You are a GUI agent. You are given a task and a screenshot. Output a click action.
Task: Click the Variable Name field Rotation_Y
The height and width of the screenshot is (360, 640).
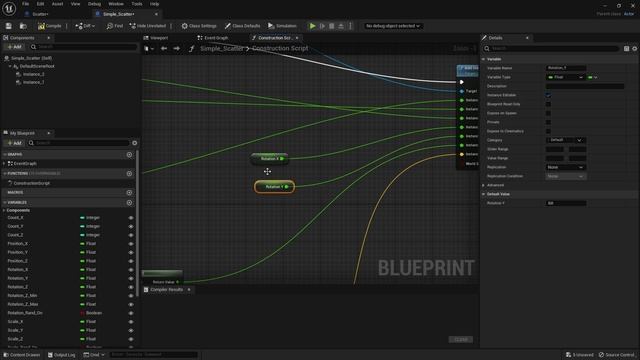(x=566, y=68)
